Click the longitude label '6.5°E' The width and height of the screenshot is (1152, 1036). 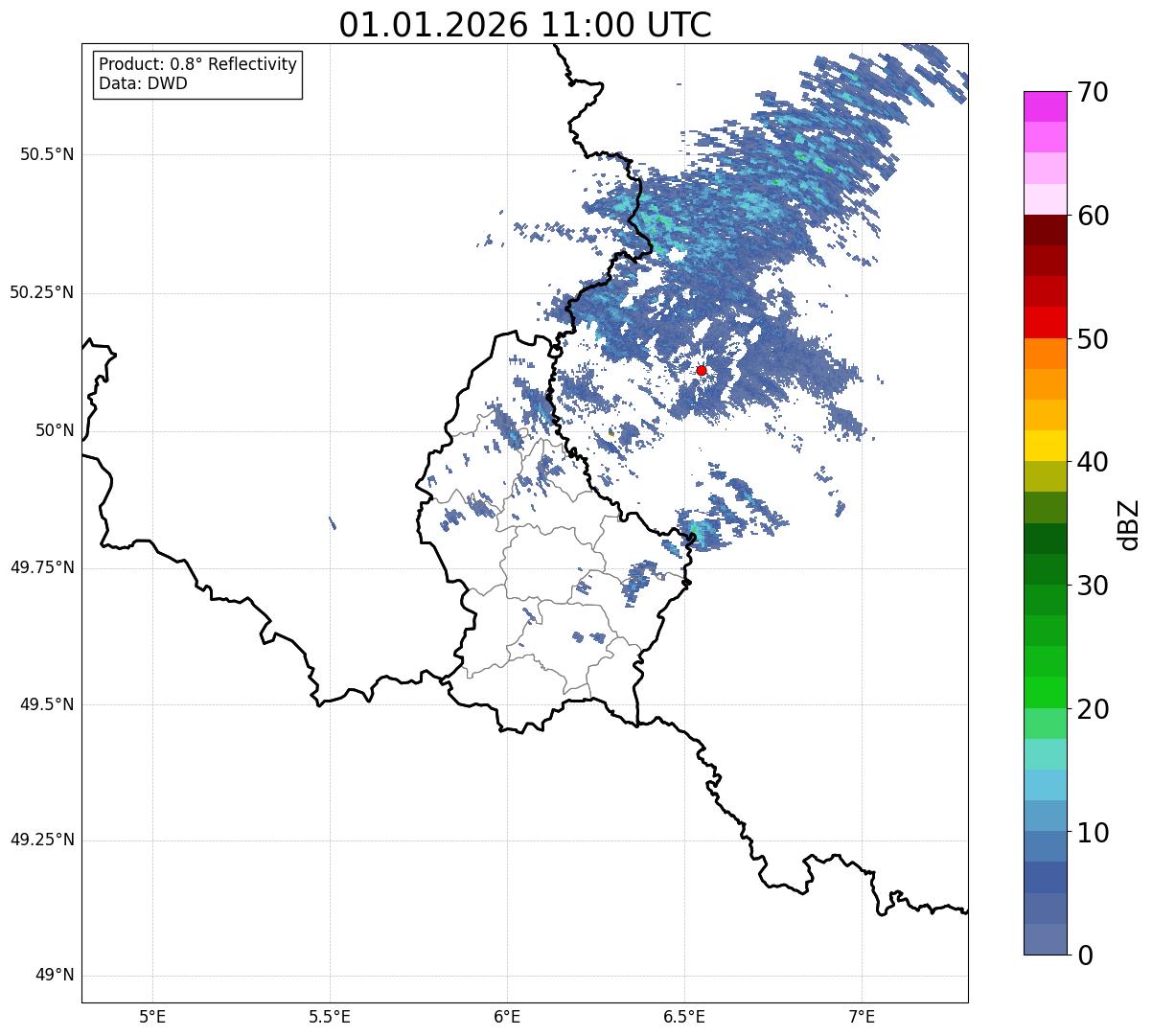(684, 1017)
